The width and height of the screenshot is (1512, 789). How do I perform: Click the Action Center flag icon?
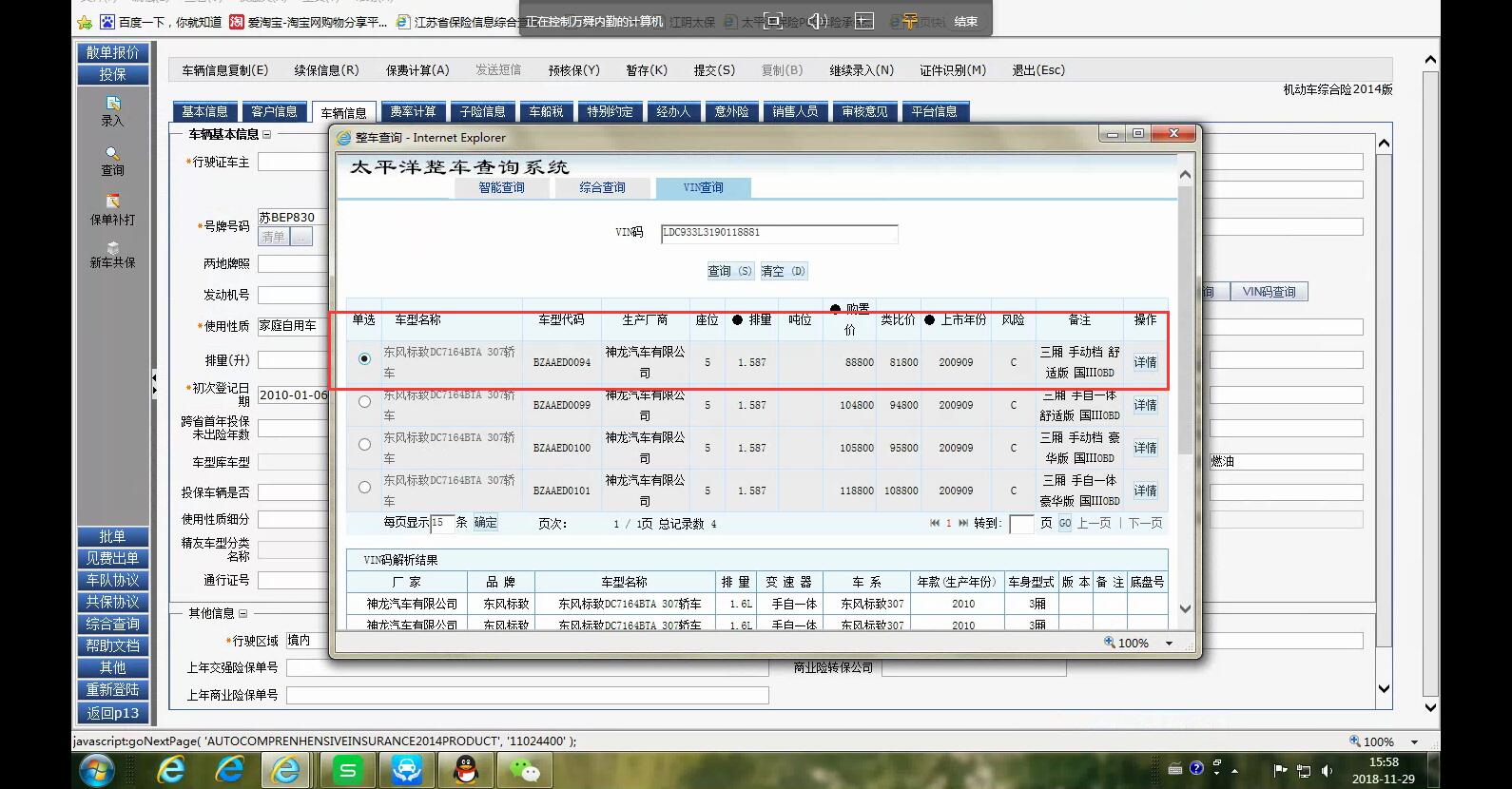(1280, 770)
